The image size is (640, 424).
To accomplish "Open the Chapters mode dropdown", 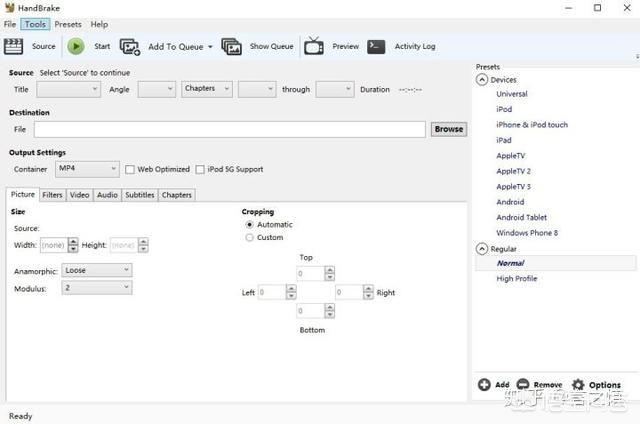I will (207, 89).
